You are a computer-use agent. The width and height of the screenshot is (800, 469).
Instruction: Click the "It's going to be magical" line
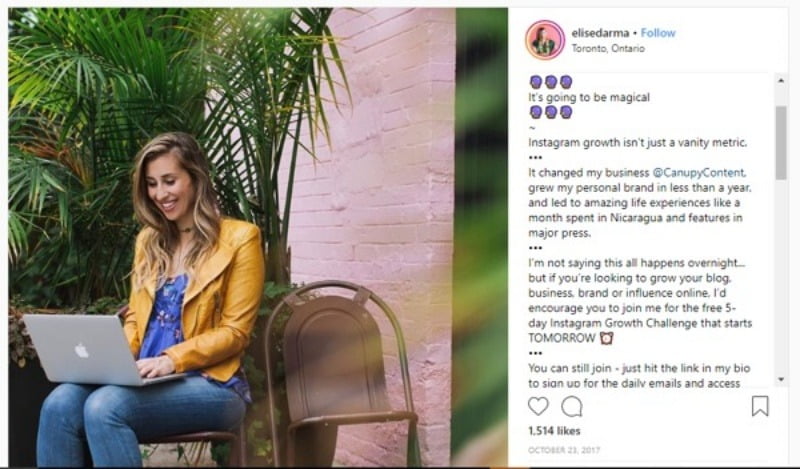click(588, 98)
